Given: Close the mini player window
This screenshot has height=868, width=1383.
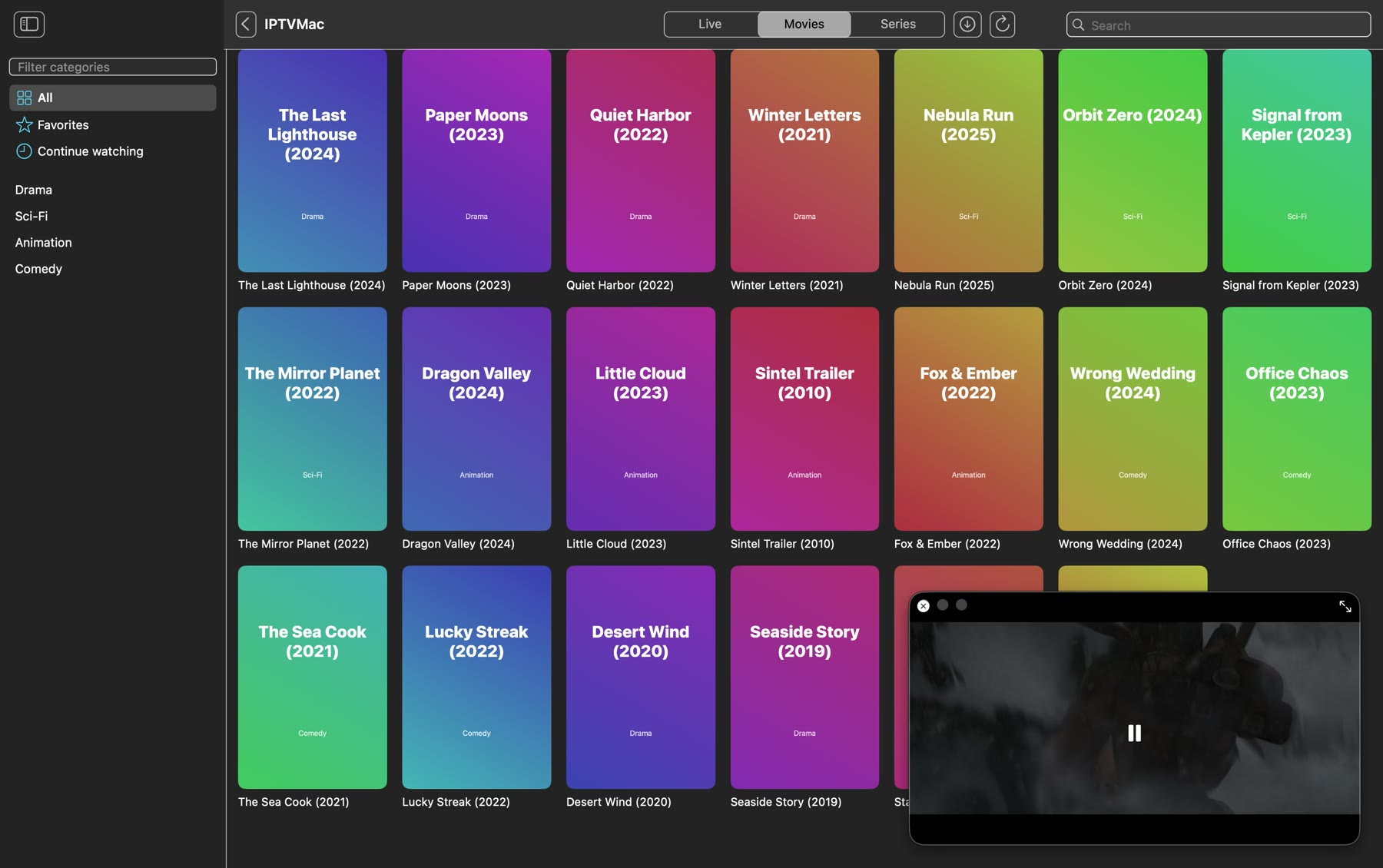Looking at the screenshot, I should coord(924,605).
